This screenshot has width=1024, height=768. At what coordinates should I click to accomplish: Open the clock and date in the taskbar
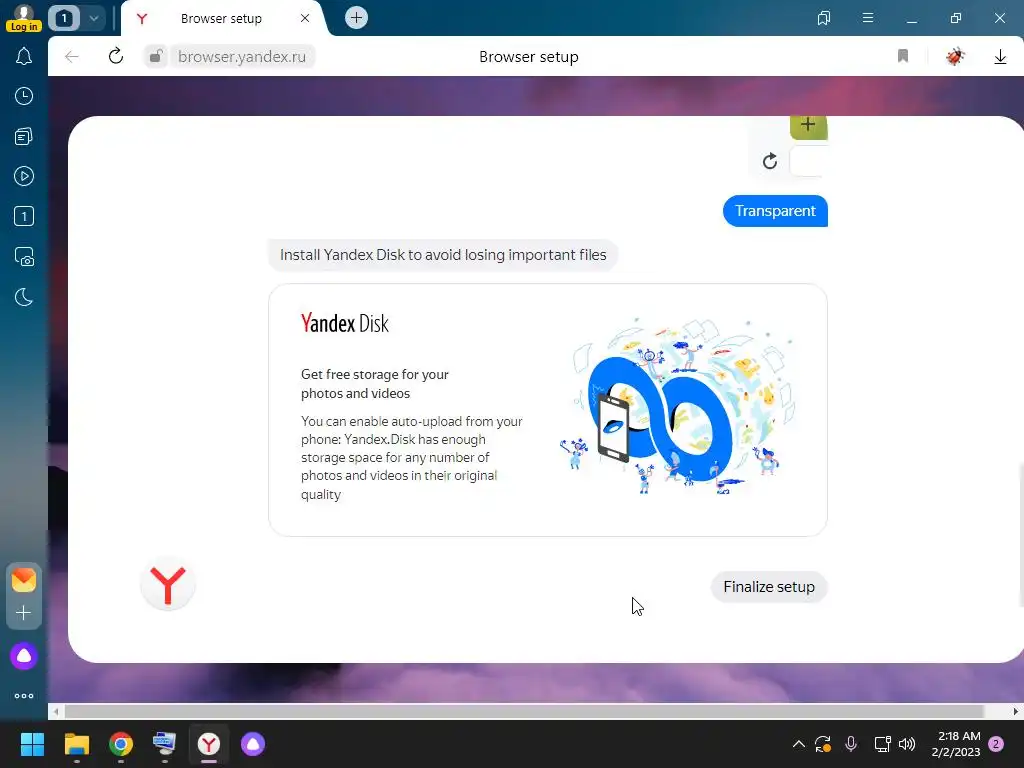click(x=956, y=744)
